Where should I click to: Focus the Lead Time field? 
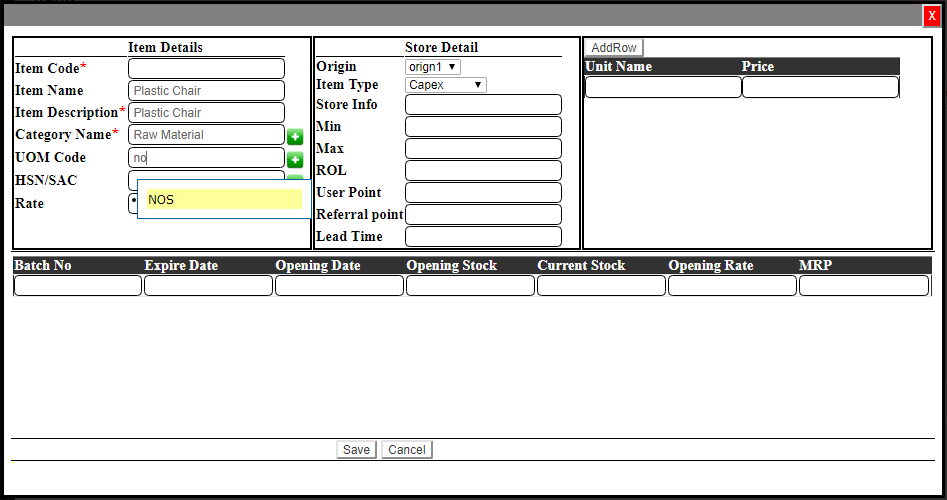point(483,237)
